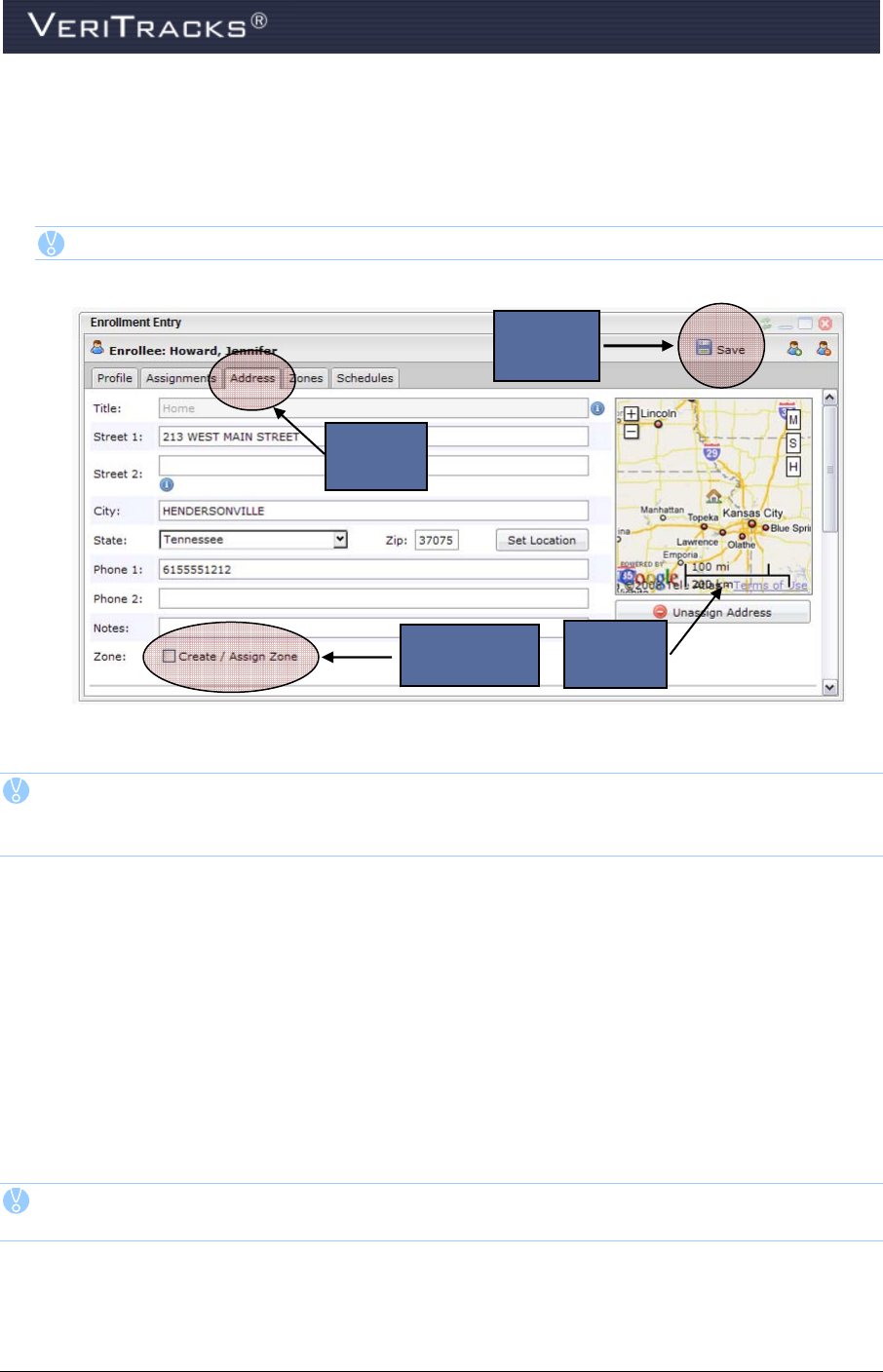Image resolution: width=883 pixels, height=1372 pixels.
Task: Click the VeriTracks logo in the header
Action: click(148, 24)
